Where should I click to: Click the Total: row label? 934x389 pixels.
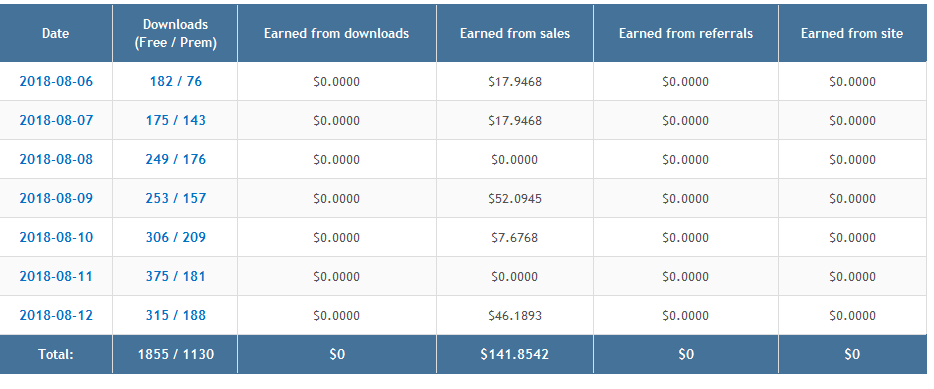pos(56,354)
